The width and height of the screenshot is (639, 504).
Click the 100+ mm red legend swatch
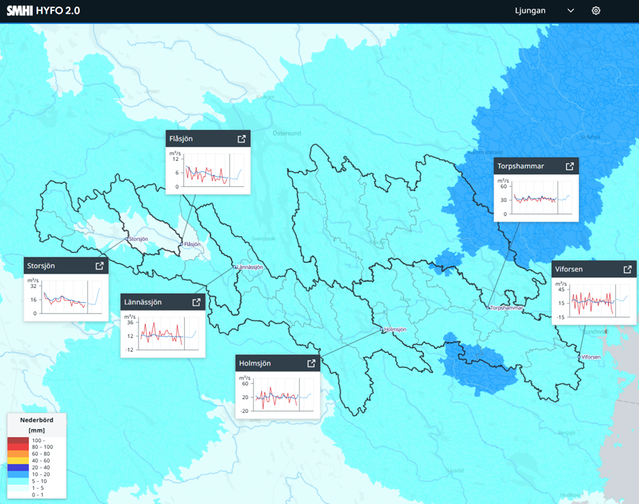point(18,440)
